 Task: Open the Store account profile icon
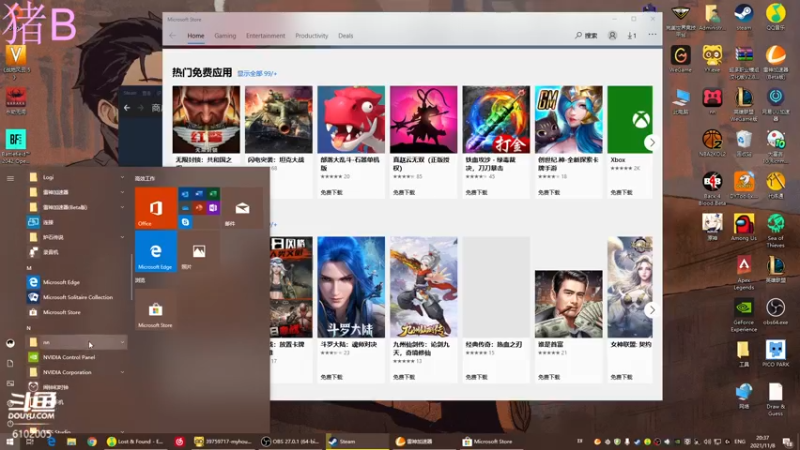pos(612,35)
